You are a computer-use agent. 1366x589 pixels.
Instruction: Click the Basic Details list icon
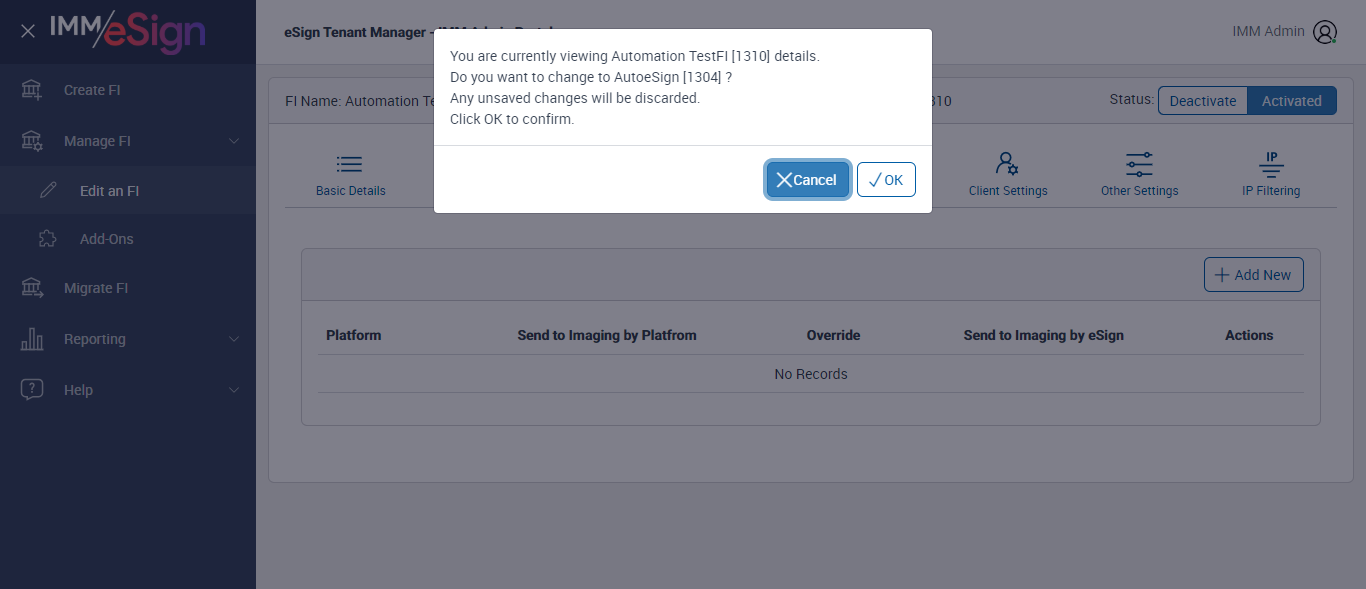350,164
